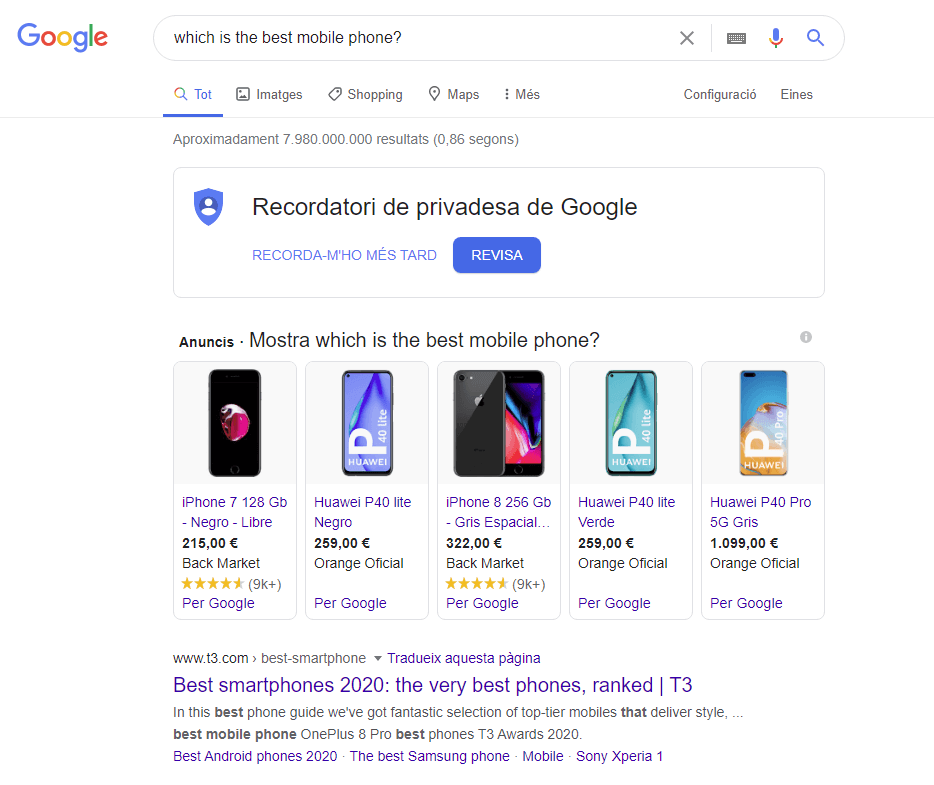
Task: Click into the search input field
Action: click(x=420, y=38)
